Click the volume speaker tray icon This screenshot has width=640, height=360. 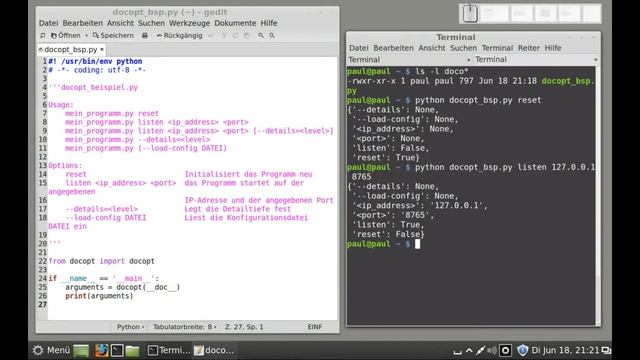point(493,351)
